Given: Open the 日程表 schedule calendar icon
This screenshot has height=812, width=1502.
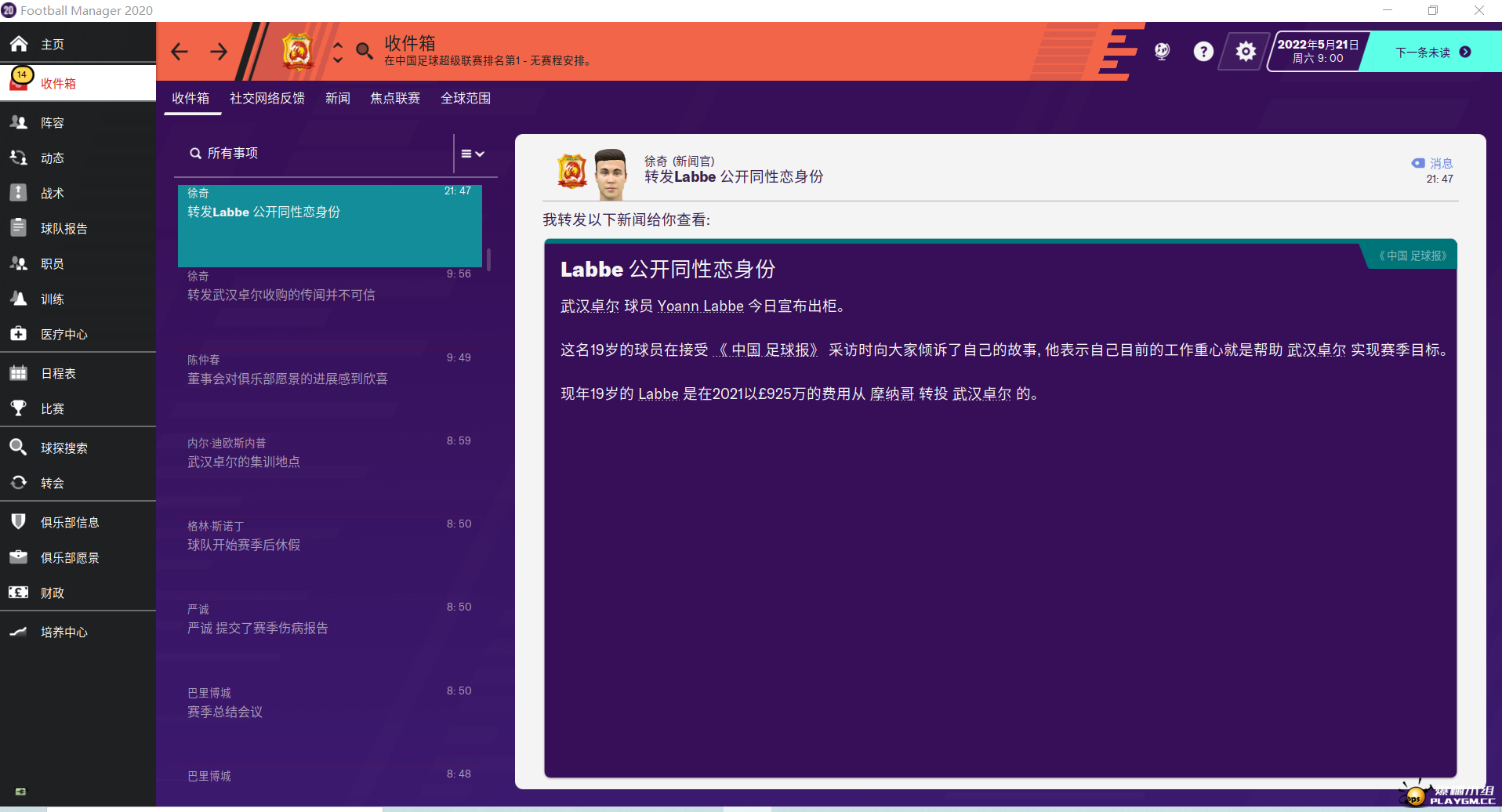Looking at the screenshot, I should tap(19, 373).
